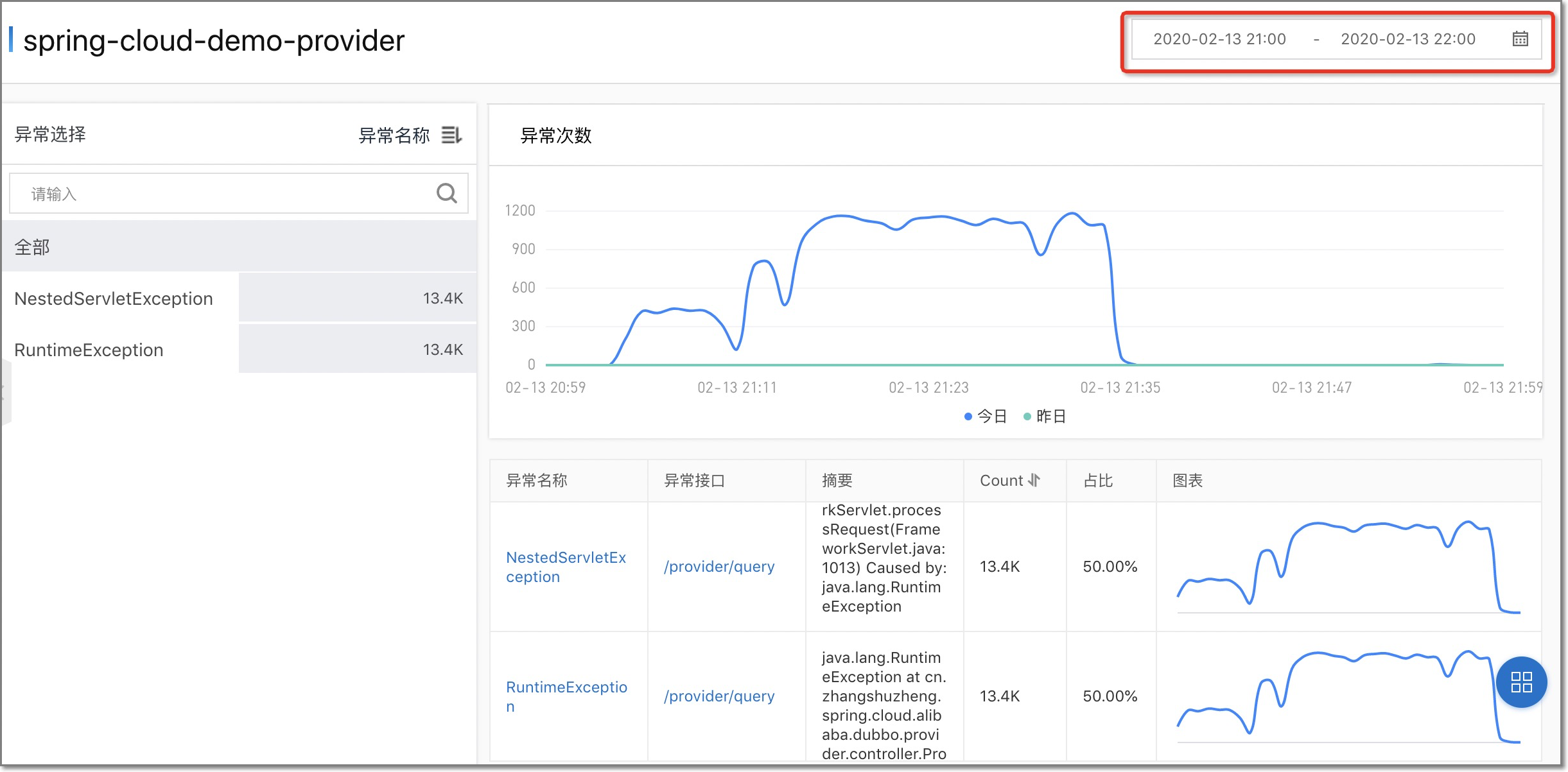This screenshot has width=1568, height=772.
Task: Open the blue floating grid menu button
Action: [x=1521, y=682]
